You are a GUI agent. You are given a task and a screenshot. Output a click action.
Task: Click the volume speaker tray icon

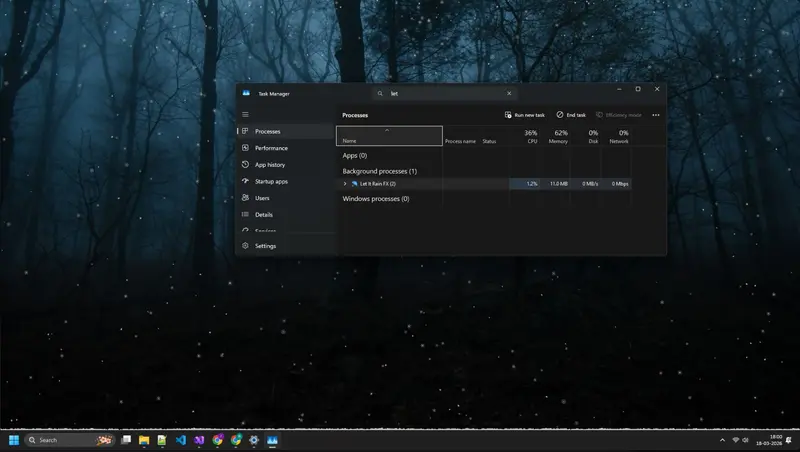click(x=745, y=440)
